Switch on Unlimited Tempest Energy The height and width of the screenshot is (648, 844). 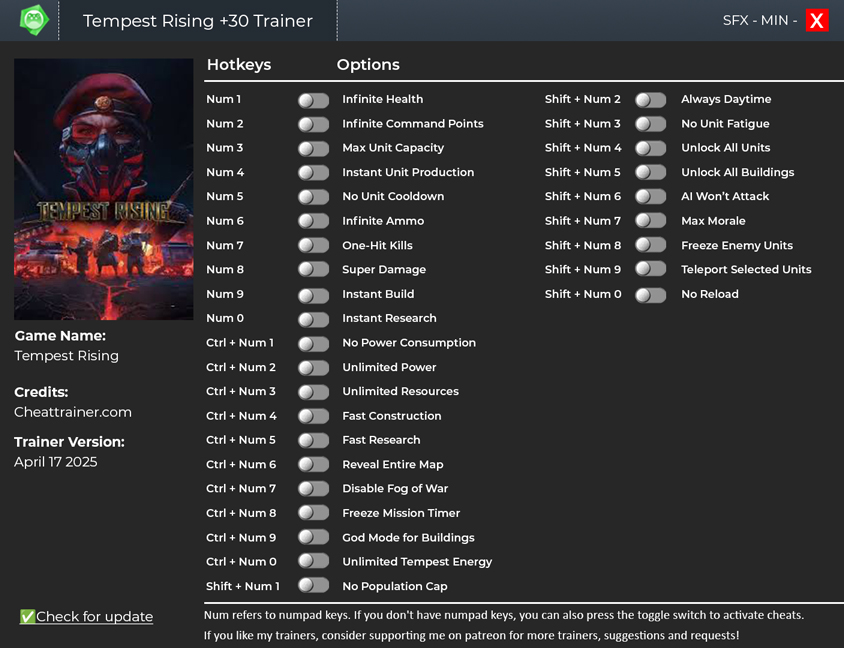coord(313,562)
